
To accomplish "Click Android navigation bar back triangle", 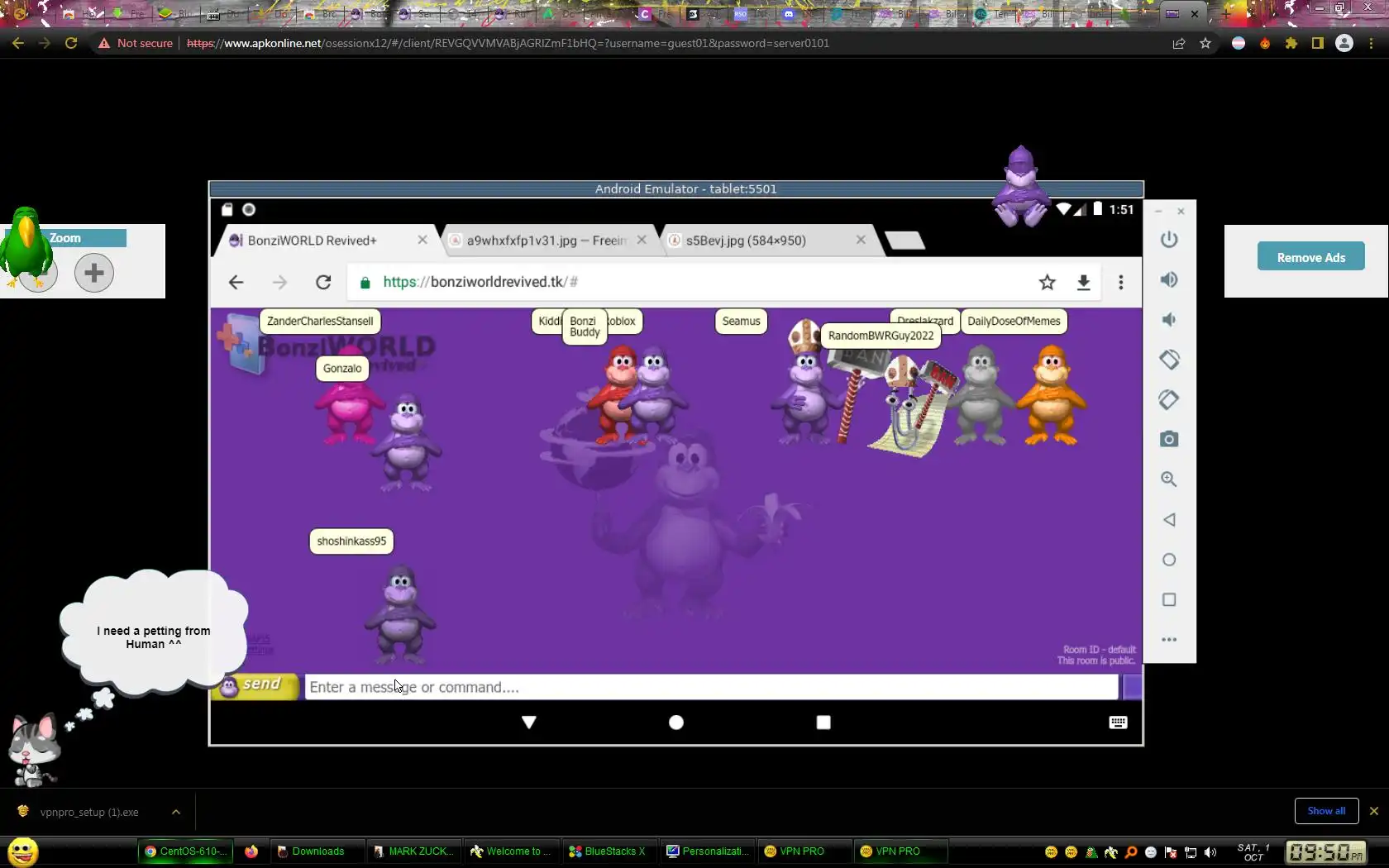I will (529, 723).
